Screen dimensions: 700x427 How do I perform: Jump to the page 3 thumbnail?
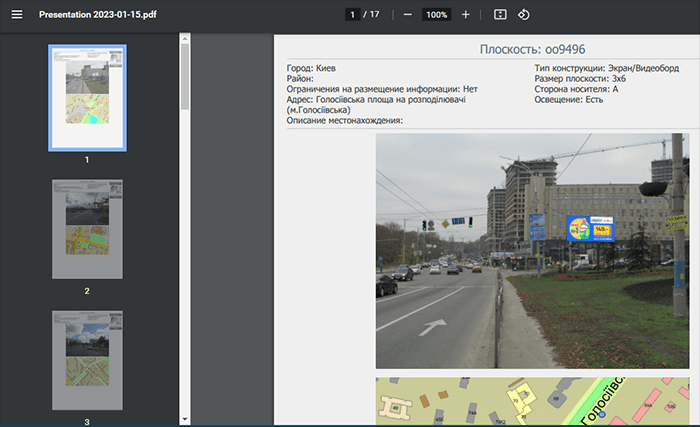pos(87,360)
